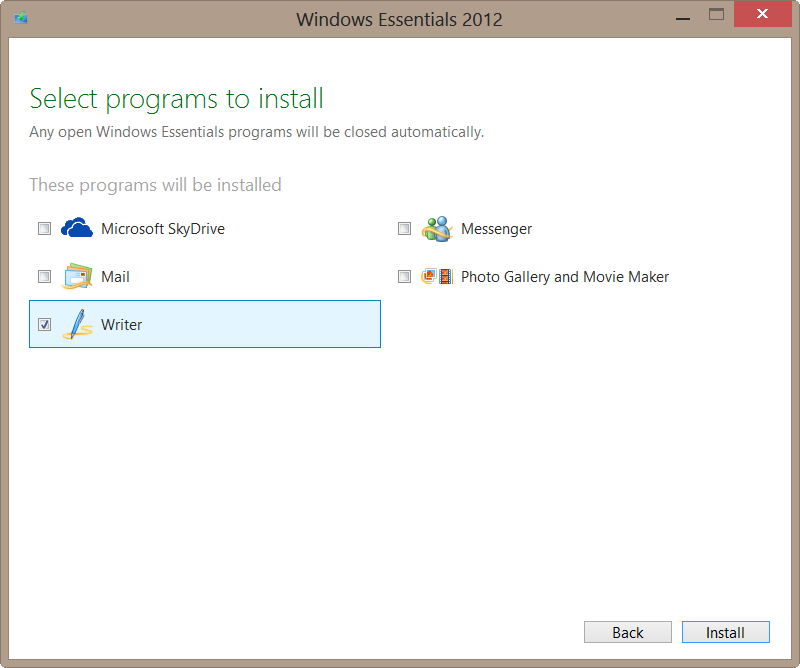The width and height of the screenshot is (800, 668).
Task: Click the Mail envelope icon
Action: point(77,276)
